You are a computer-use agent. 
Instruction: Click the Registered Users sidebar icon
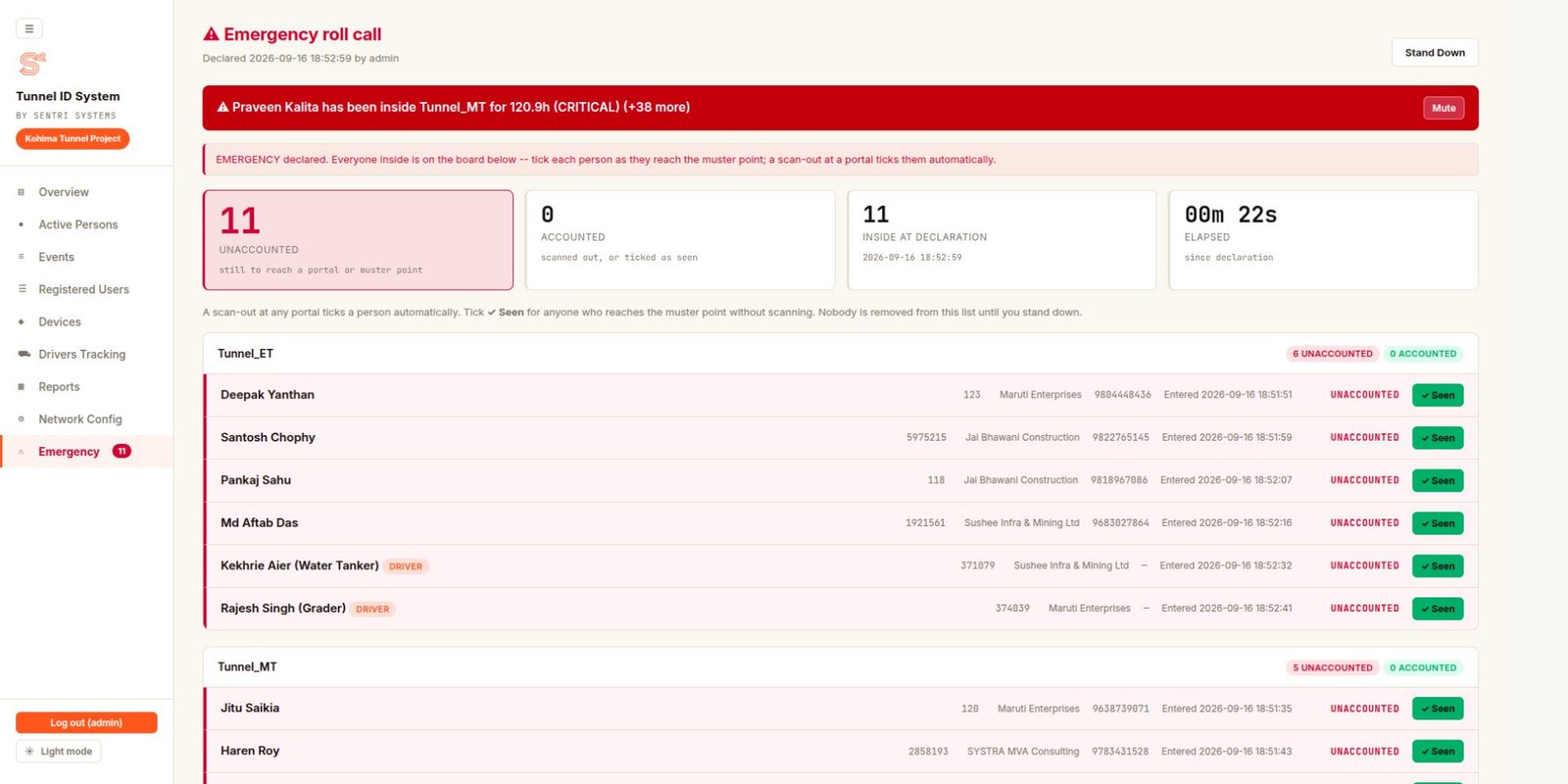(x=22, y=289)
